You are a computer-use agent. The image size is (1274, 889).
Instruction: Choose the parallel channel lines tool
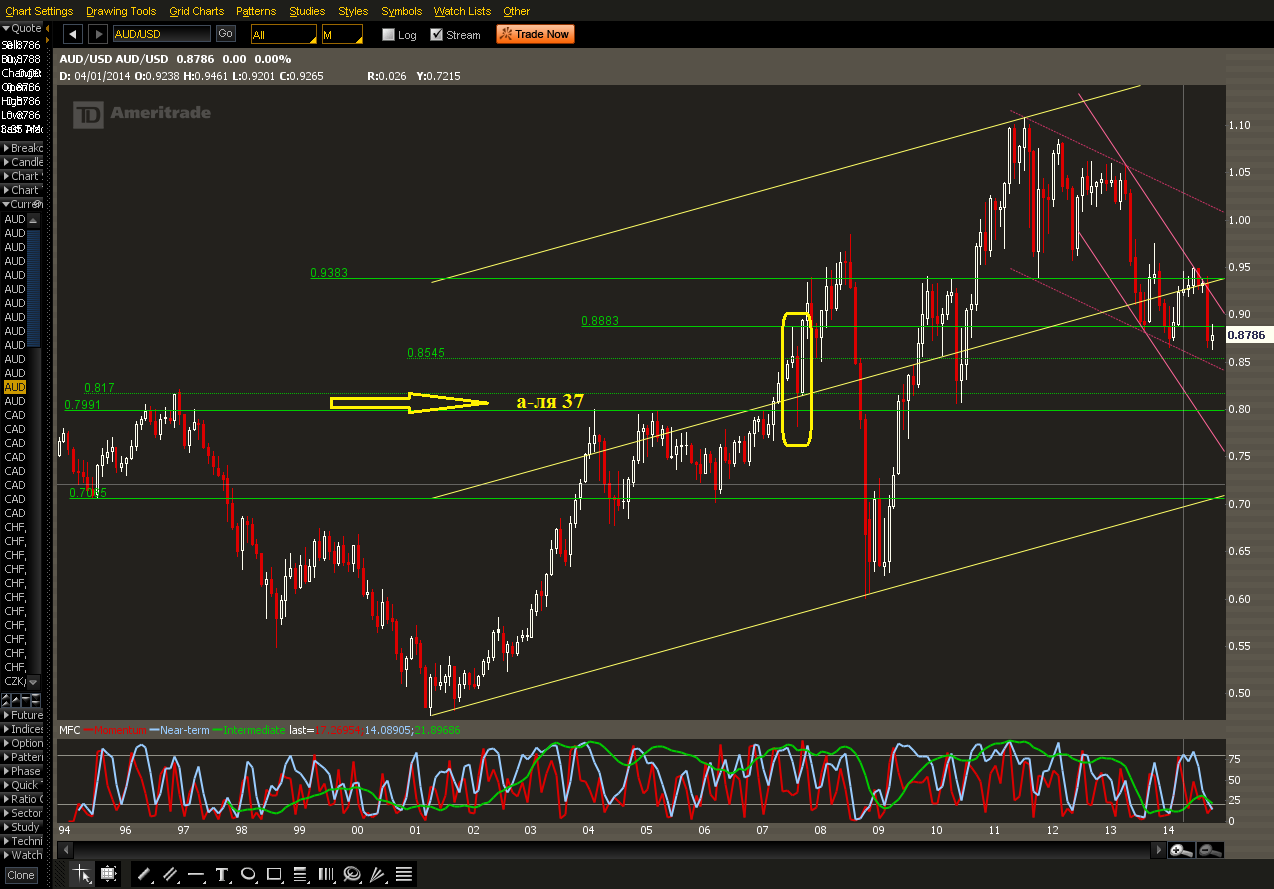coord(170,874)
